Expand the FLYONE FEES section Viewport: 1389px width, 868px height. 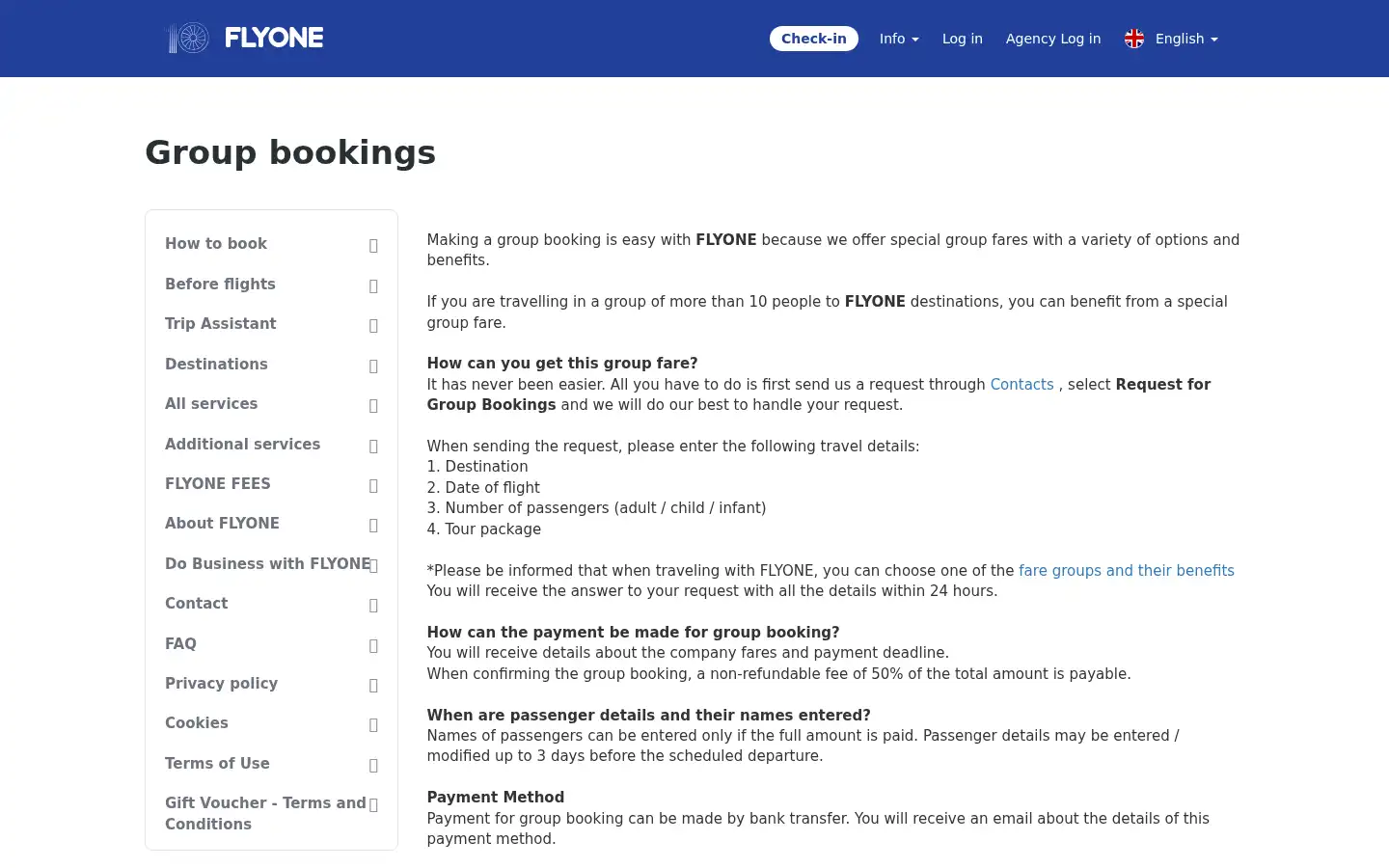[x=271, y=484]
